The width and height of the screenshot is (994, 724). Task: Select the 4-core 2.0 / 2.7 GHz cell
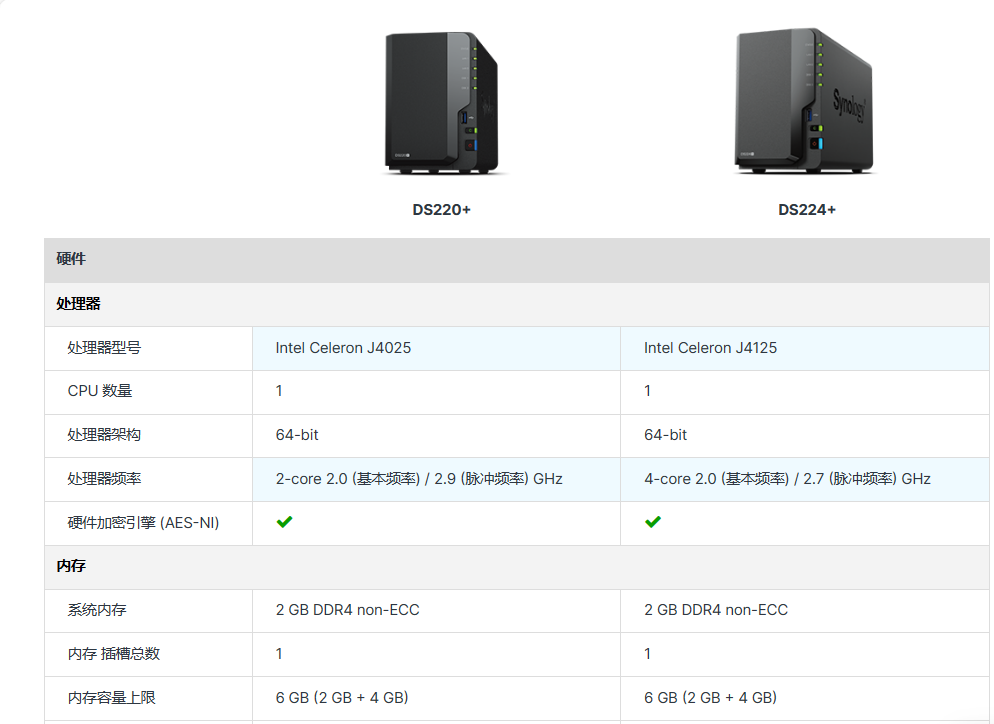pos(804,479)
